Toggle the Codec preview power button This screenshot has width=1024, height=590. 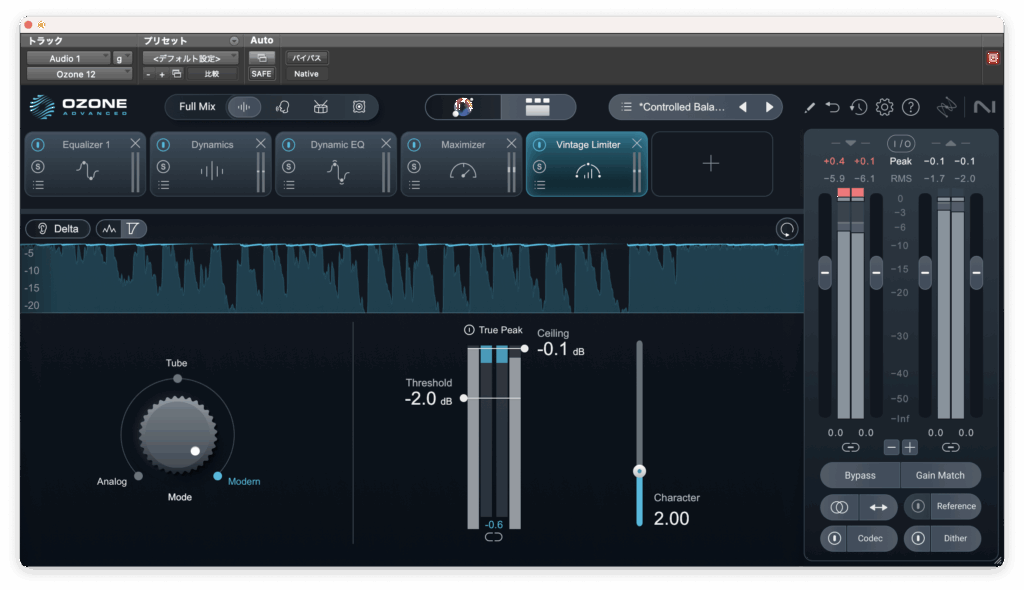(x=834, y=538)
